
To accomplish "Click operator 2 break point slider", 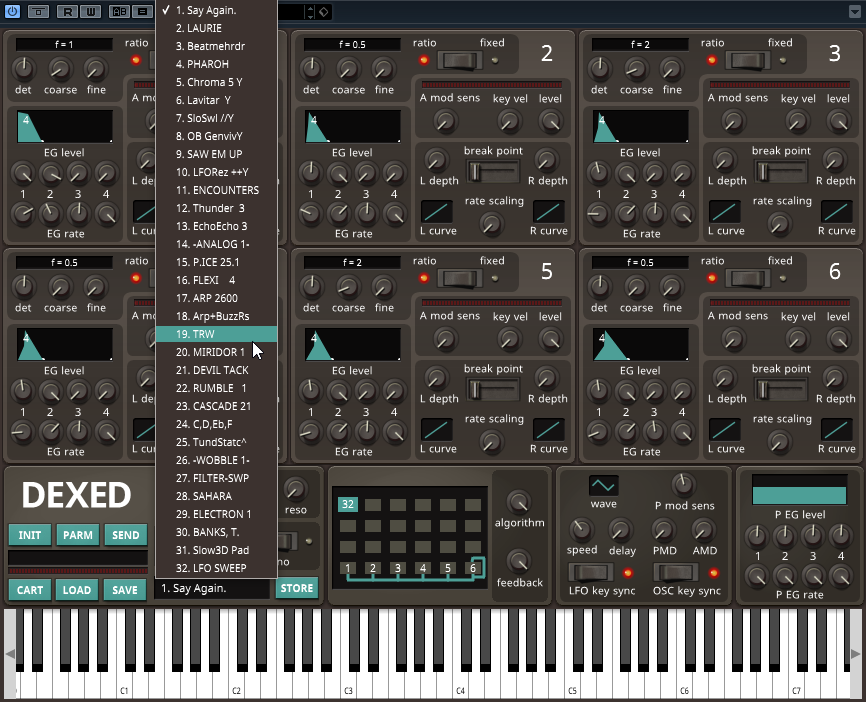I will click(493, 172).
